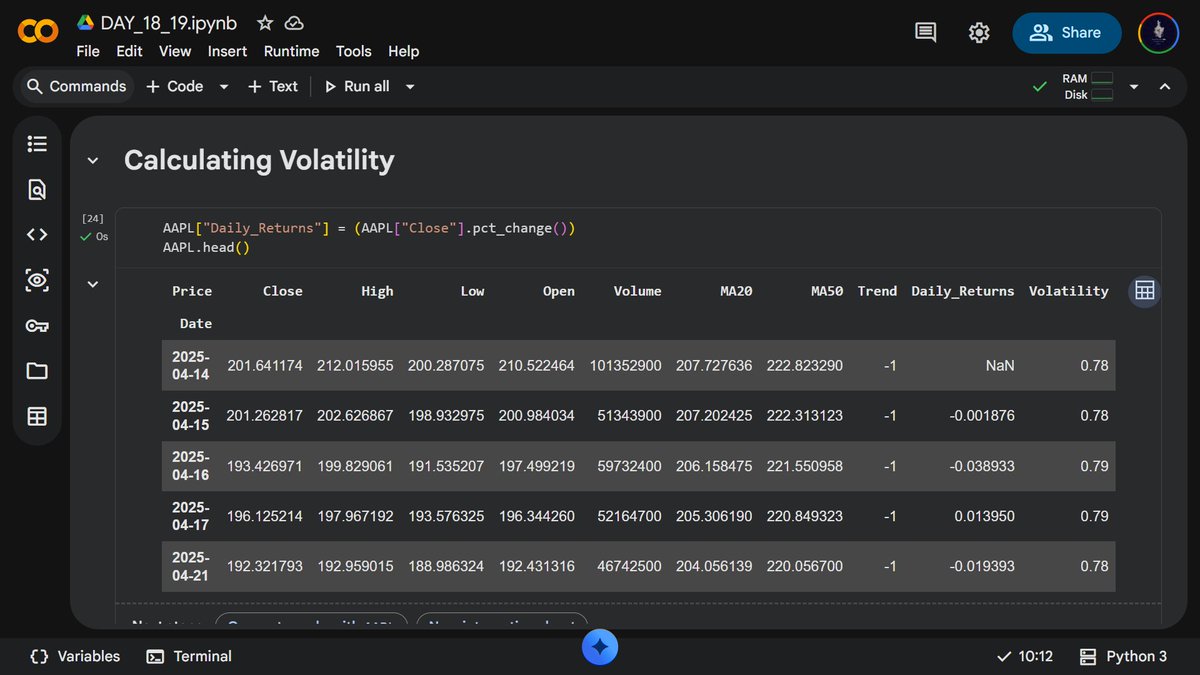The image size is (1200, 675).
Task: Click the 10:12 execution status
Action: click(1025, 656)
